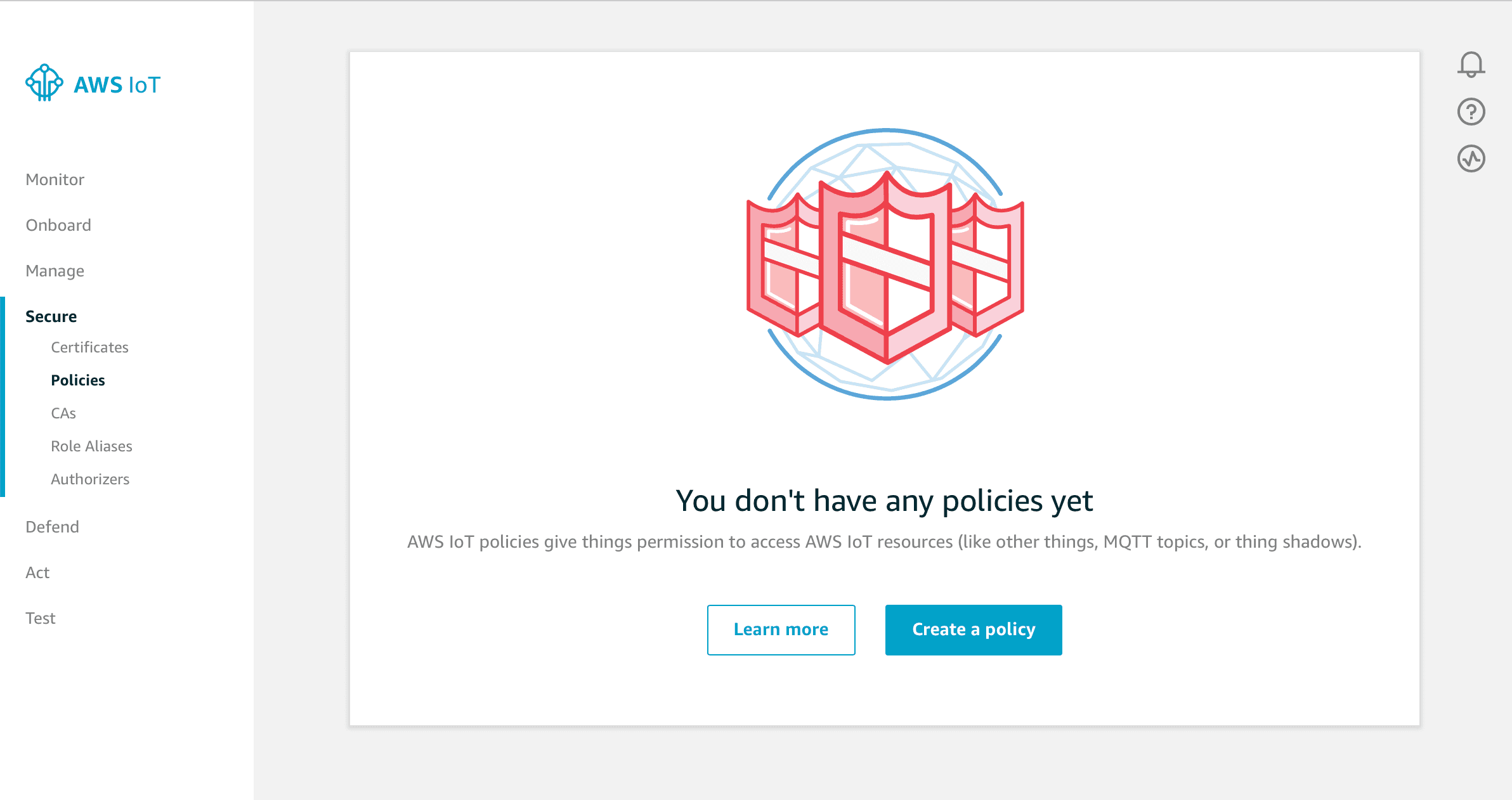
Task: Click the AWS IoT logo icon
Action: click(44, 83)
